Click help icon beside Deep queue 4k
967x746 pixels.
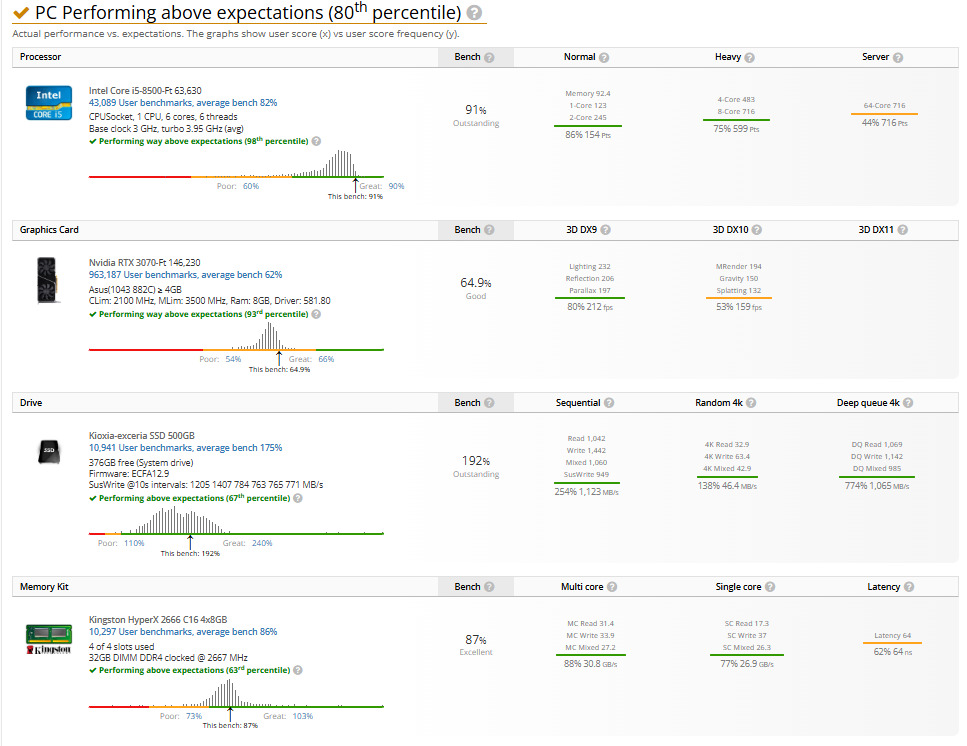point(909,403)
